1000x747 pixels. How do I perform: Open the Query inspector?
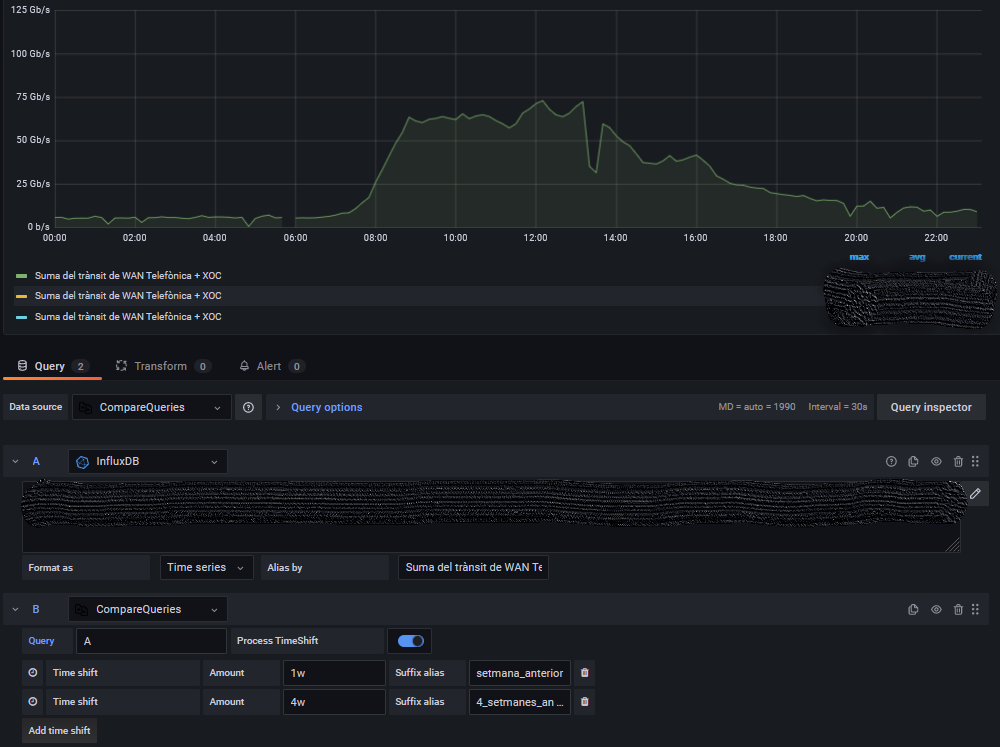point(930,407)
